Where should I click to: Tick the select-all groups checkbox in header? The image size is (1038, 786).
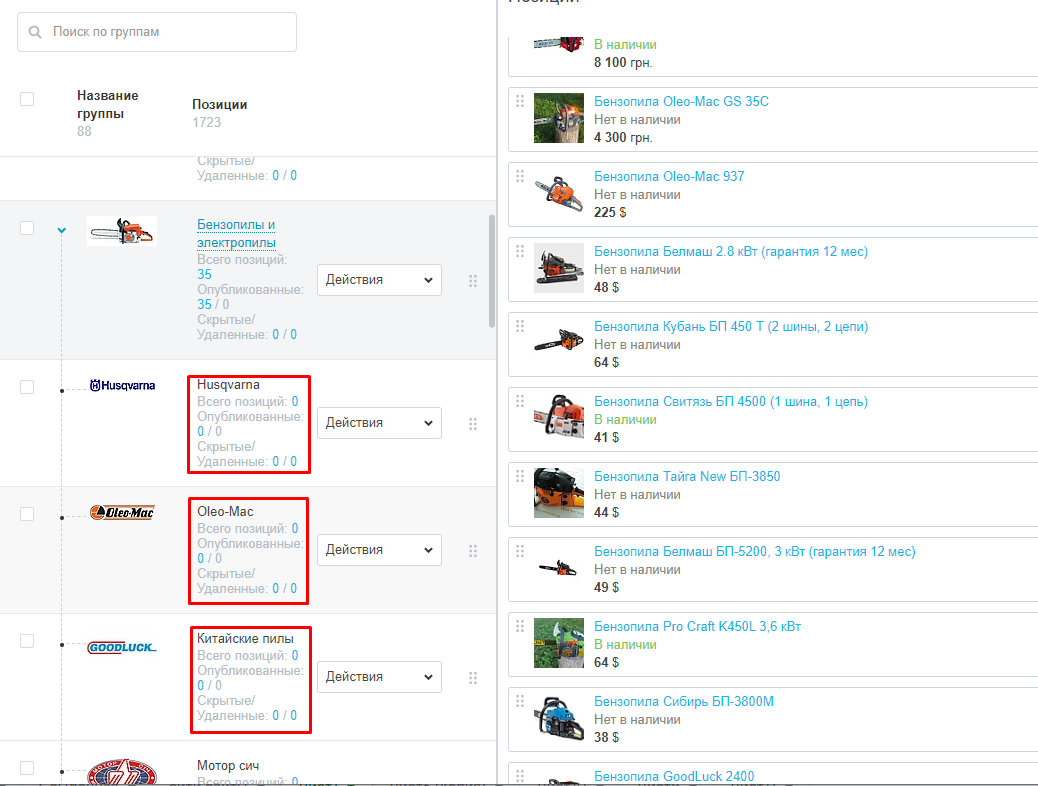coord(27,99)
